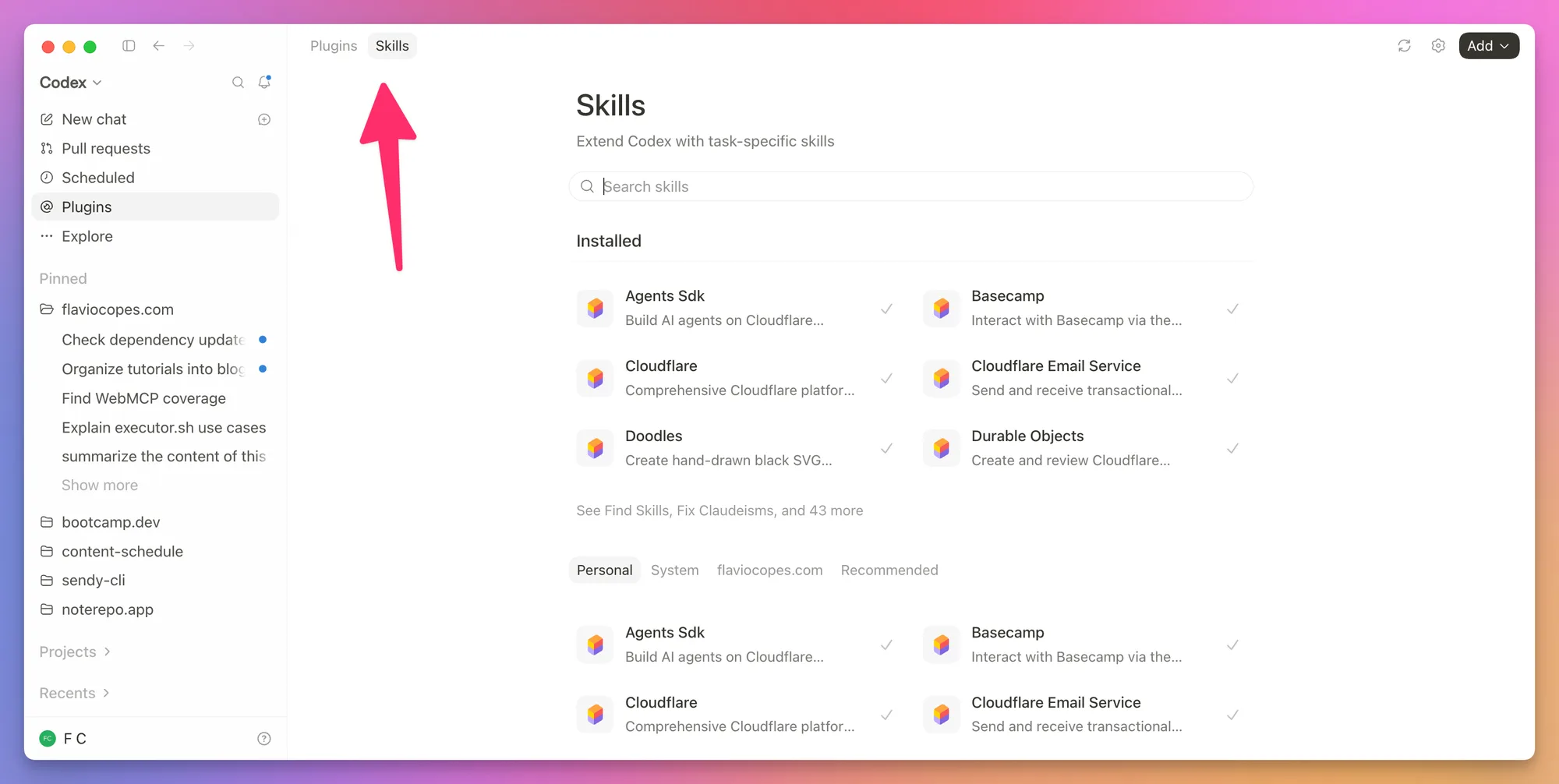Select the Personal filter tab

click(x=605, y=570)
